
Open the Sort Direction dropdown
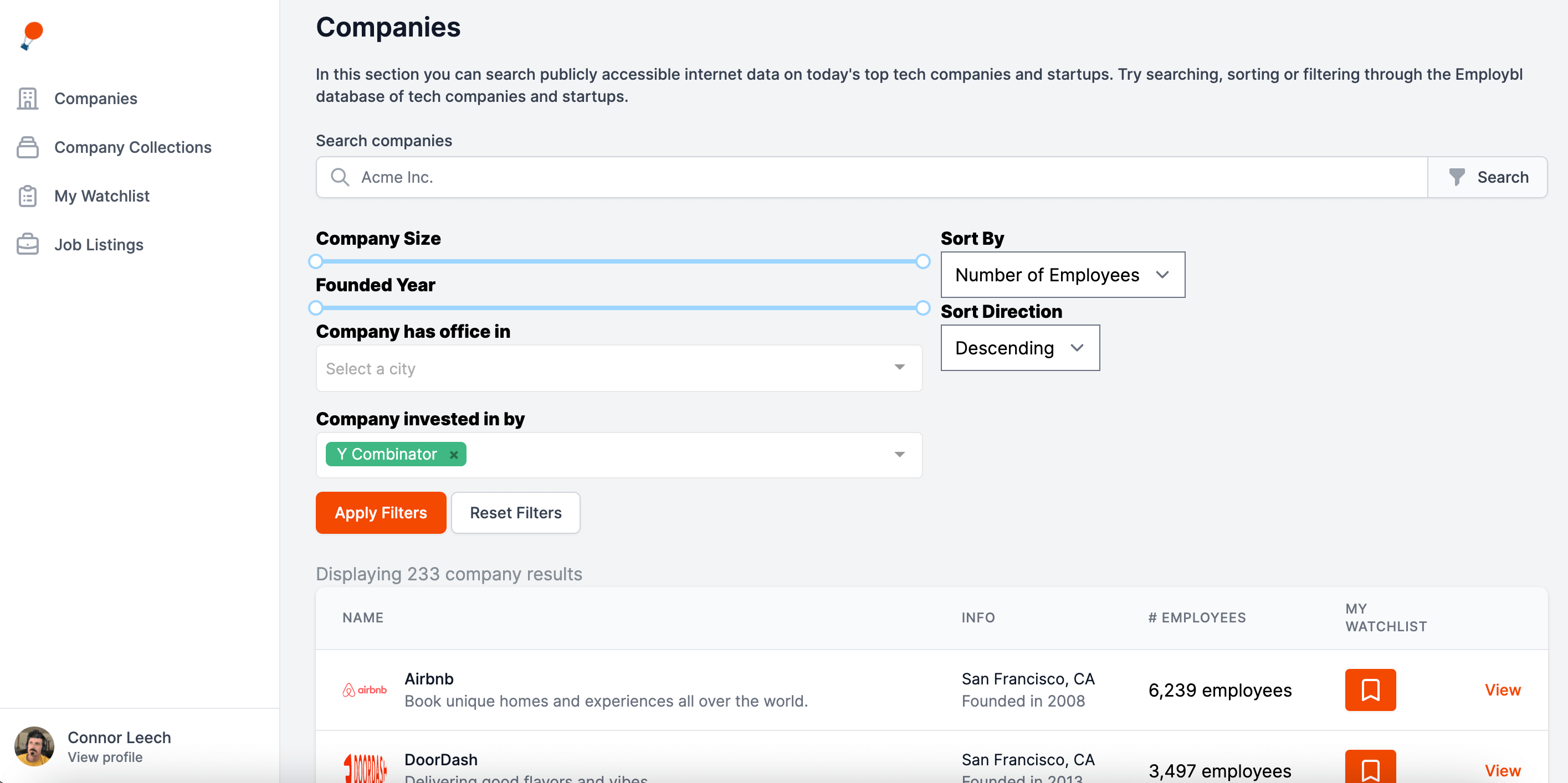coord(1019,348)
